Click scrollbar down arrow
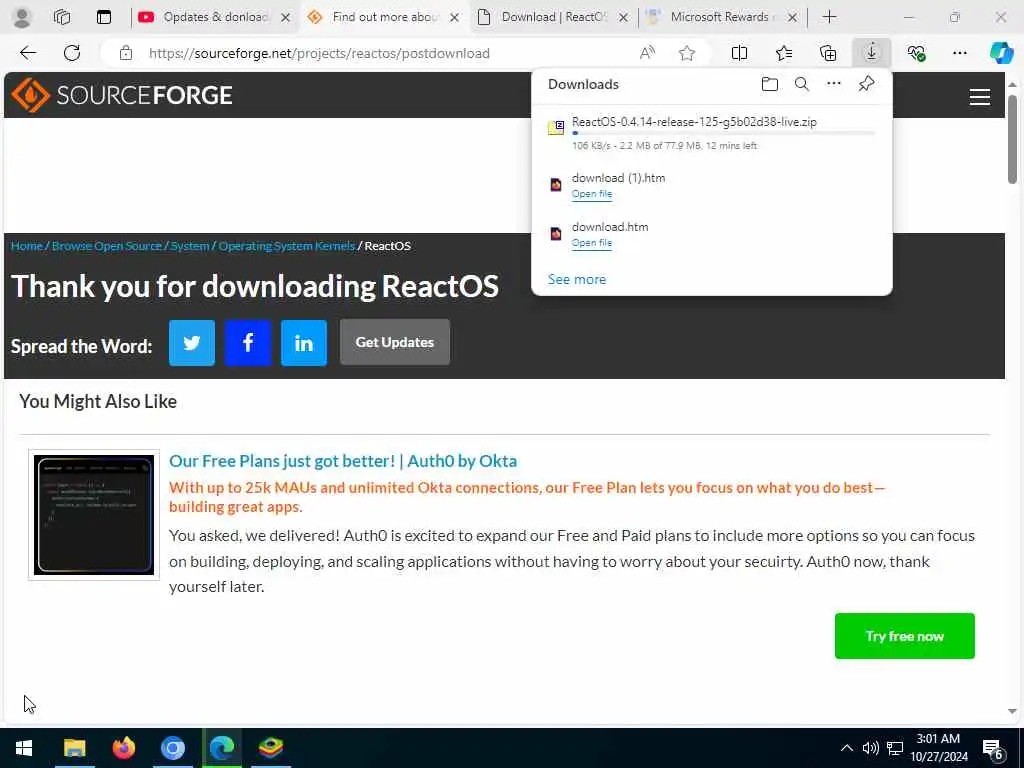 [x=1012, y=711]
